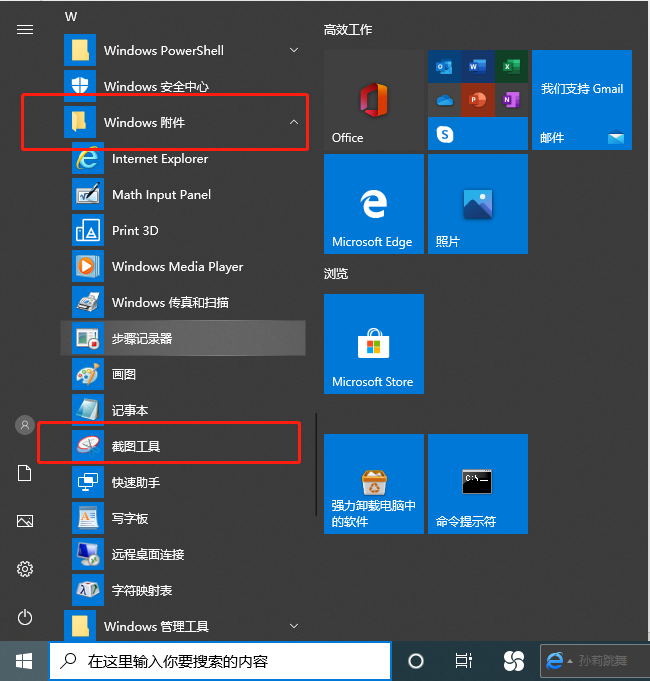Launch 步骤记录器 app icon
Screen dimensions: 650x681
tap(88, 338)
